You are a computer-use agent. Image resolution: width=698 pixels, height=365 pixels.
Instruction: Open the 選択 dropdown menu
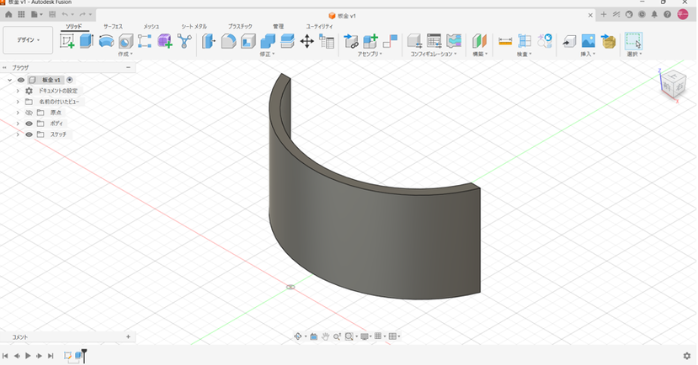click(634, 54)
